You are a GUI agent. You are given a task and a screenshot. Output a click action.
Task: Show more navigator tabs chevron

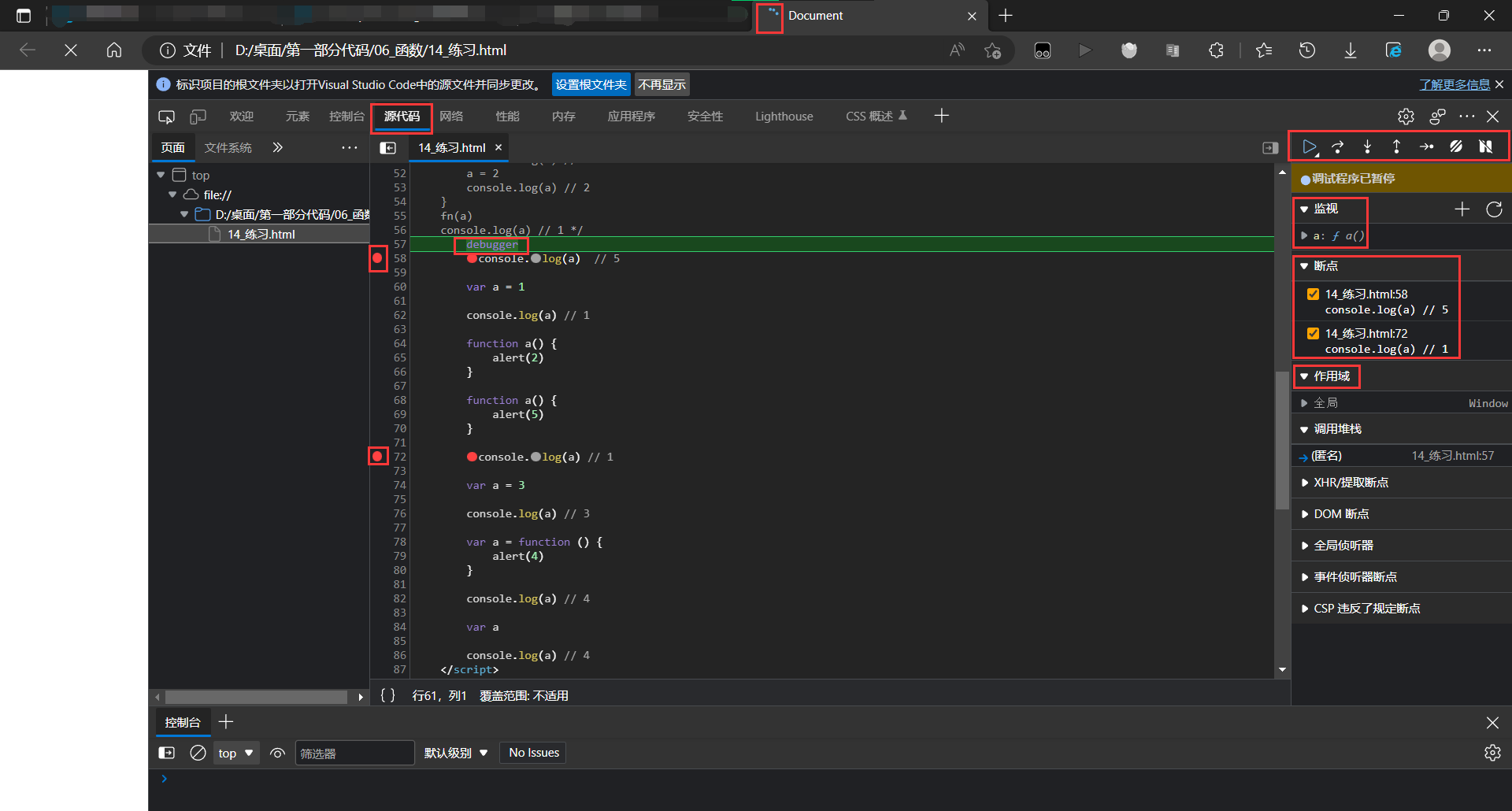pyautogui.click(x=277, y=147)
